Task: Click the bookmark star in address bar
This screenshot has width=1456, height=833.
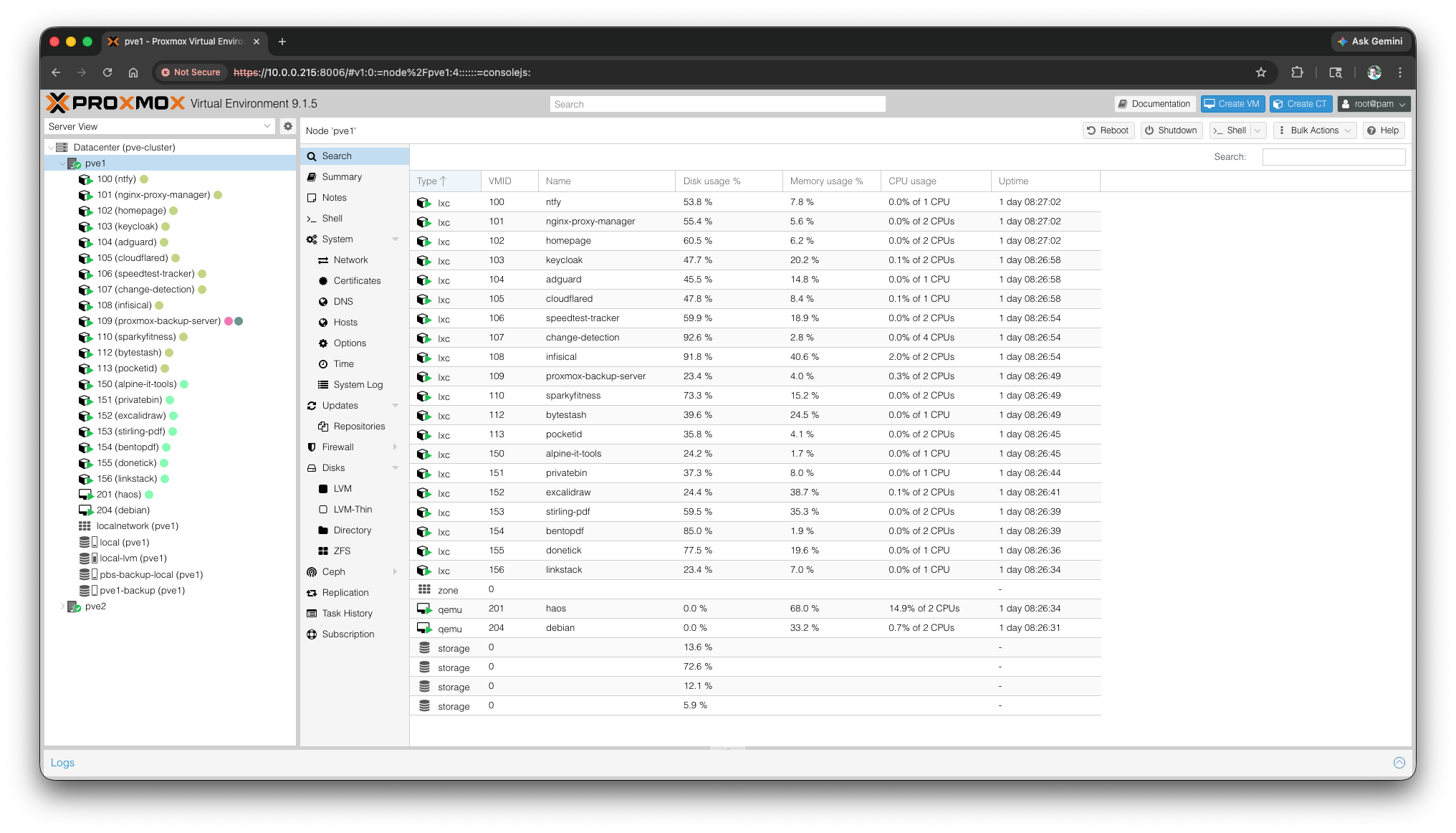Action: (1261, 72)
